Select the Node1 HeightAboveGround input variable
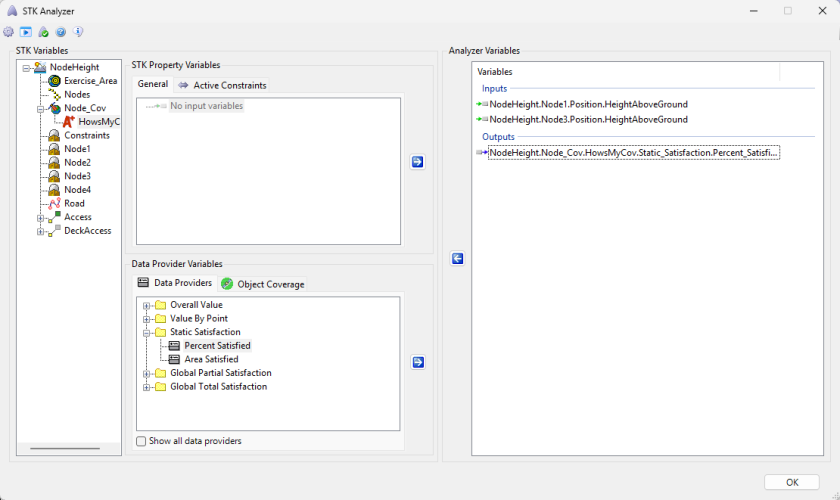The height and width of the screenshot is (500, 840). (588, 104)
